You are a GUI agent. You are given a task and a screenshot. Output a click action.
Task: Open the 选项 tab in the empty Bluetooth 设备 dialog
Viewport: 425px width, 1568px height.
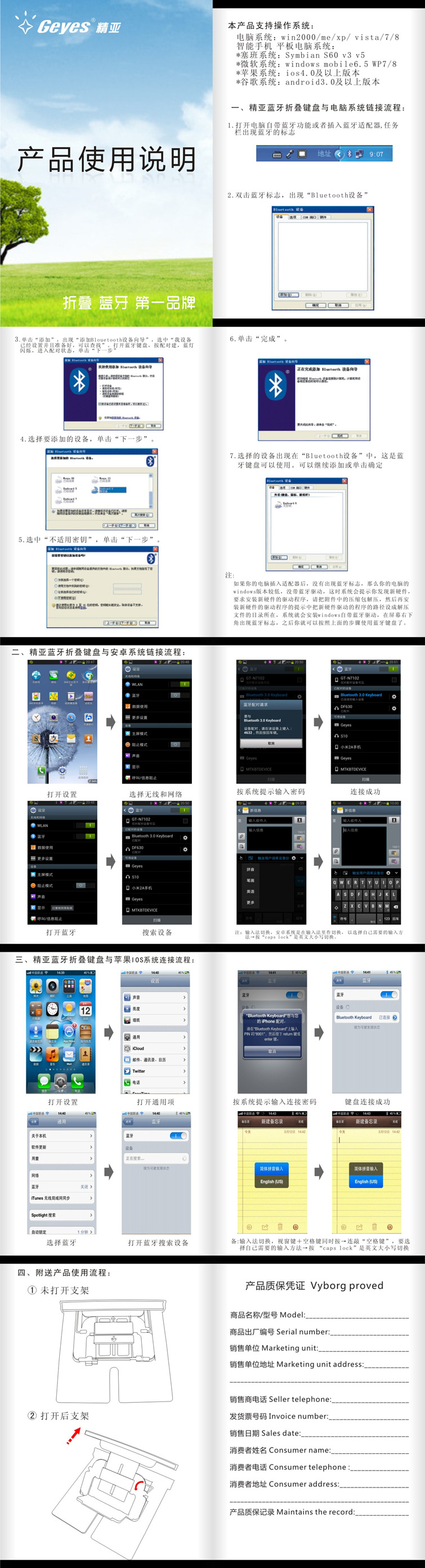(293, 217)
